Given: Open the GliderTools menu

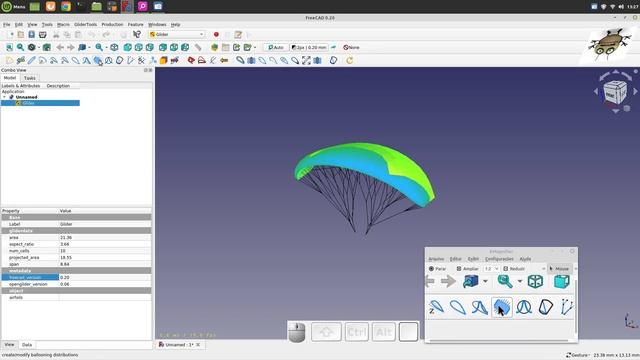Looking at the screenshot, I should 85,24.
